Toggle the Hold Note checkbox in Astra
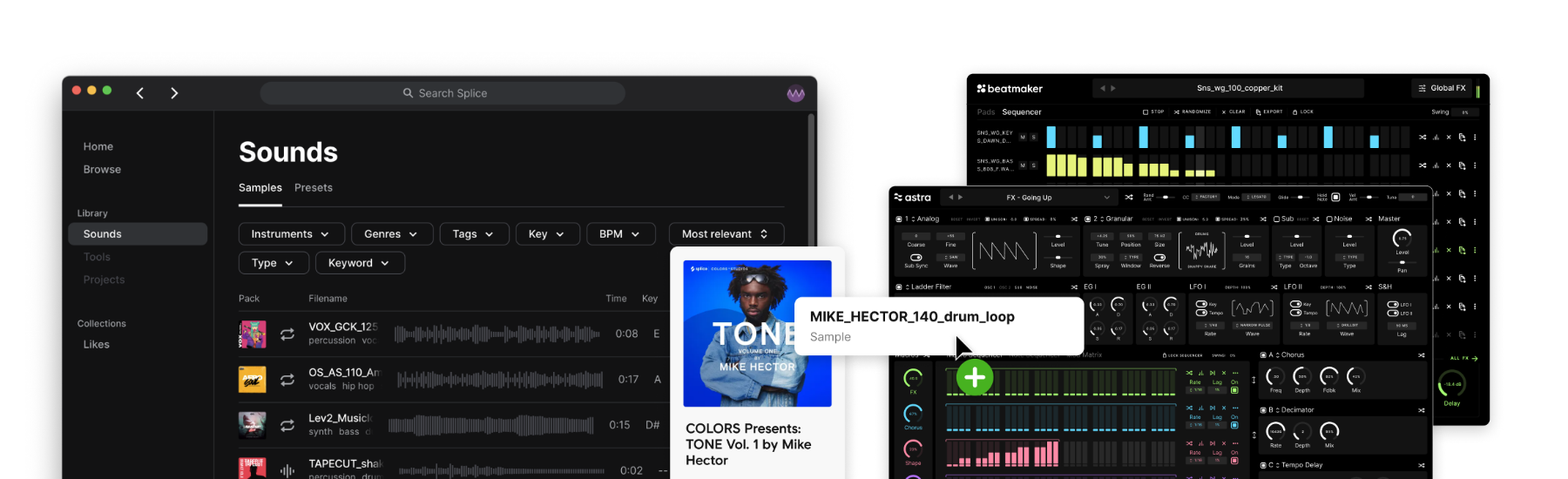Screen dimensions: 1568x479 [x=1335, y=197]
